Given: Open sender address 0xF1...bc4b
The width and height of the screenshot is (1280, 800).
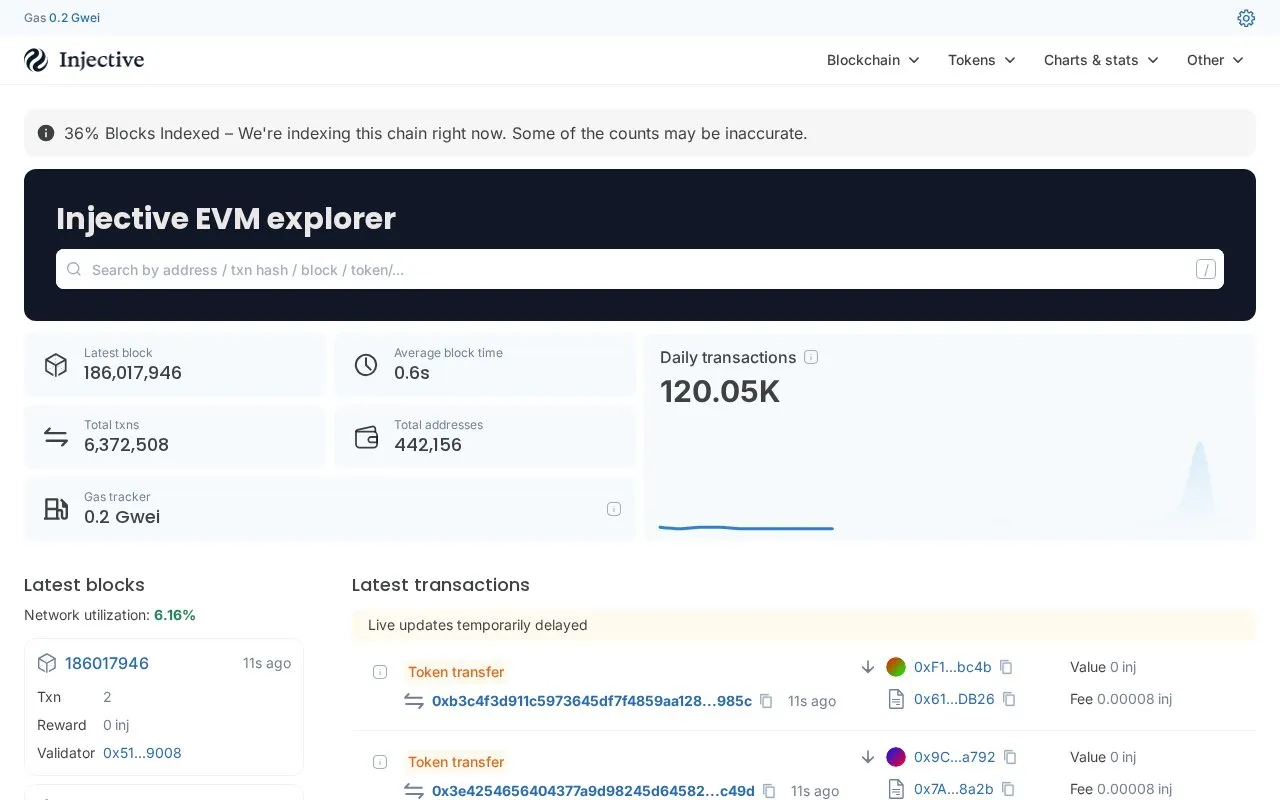Looking at the screenshot, I should [953, 667].
